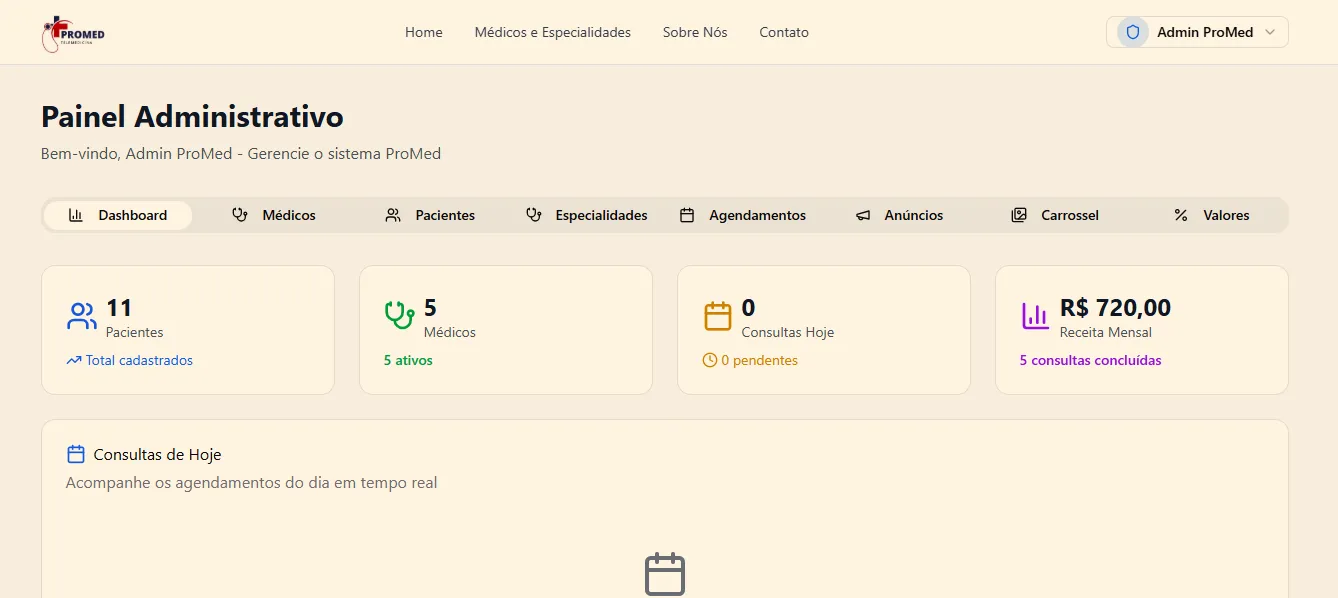Click the 'Total cadastrados' text

tap(139, 360)
